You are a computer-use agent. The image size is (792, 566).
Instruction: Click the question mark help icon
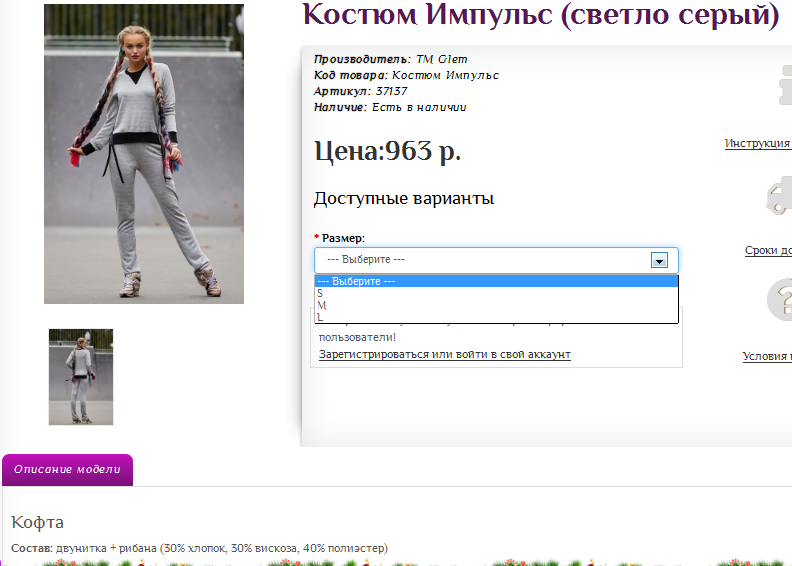point(780,299)
